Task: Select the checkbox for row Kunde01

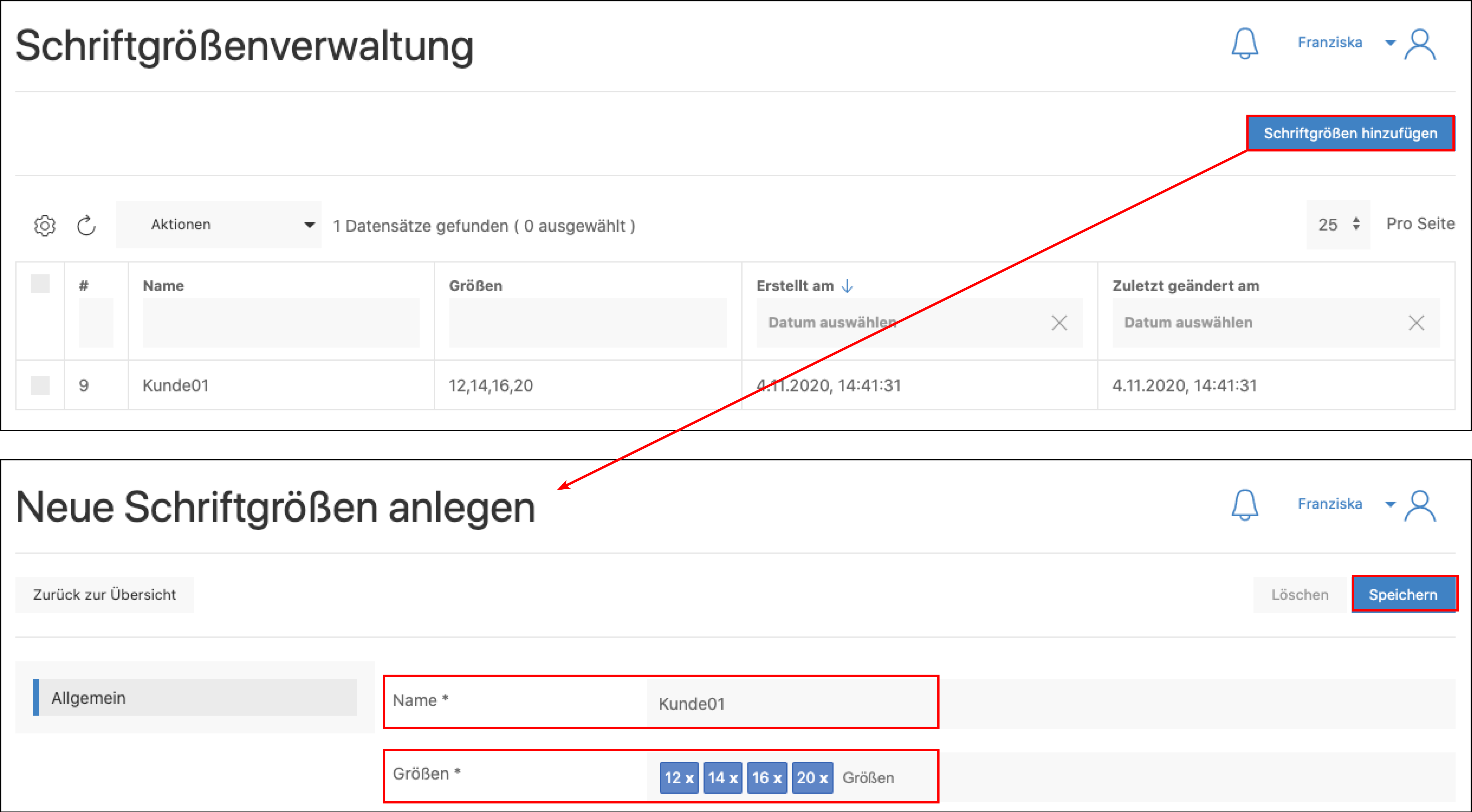Action: point(40,385)
